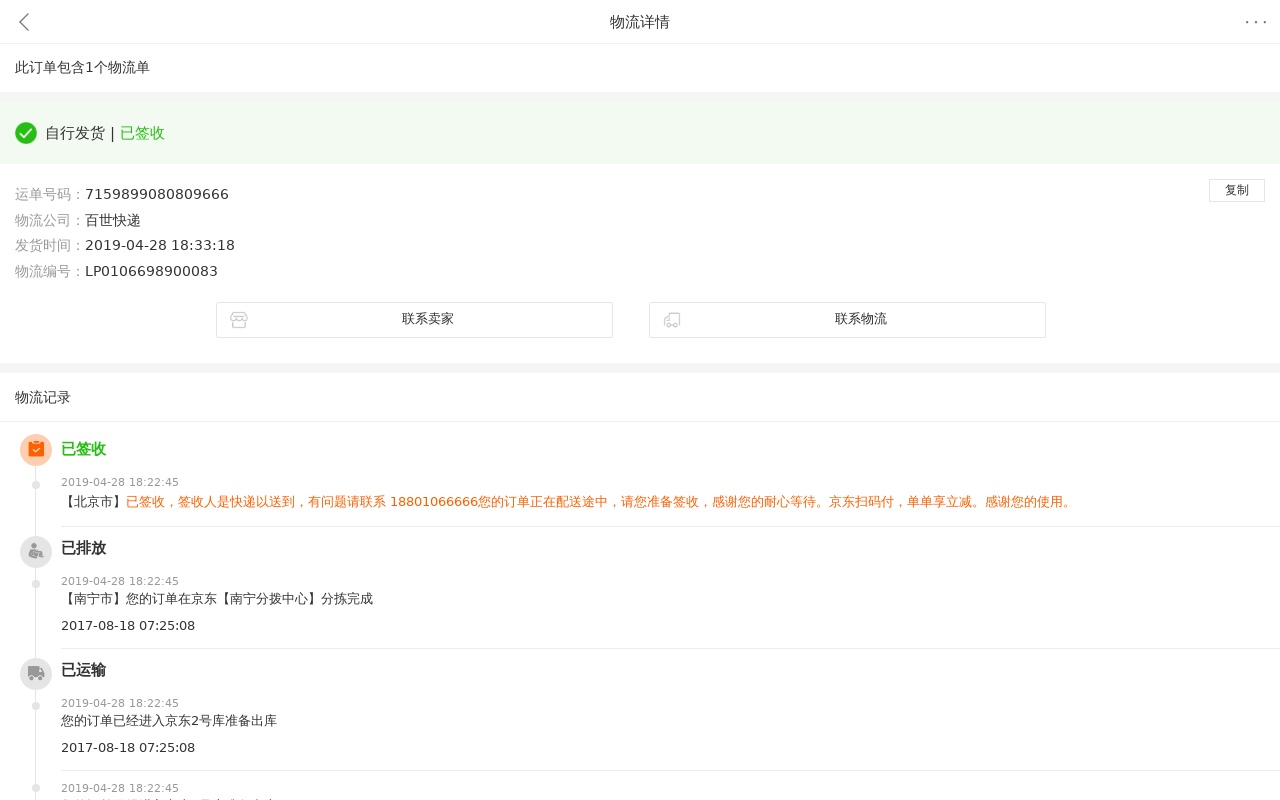Image resolution: width=1280 pixels, height=800 pixels.
Task: Open the three-dot more options menu
Action: coord(1256,22)
